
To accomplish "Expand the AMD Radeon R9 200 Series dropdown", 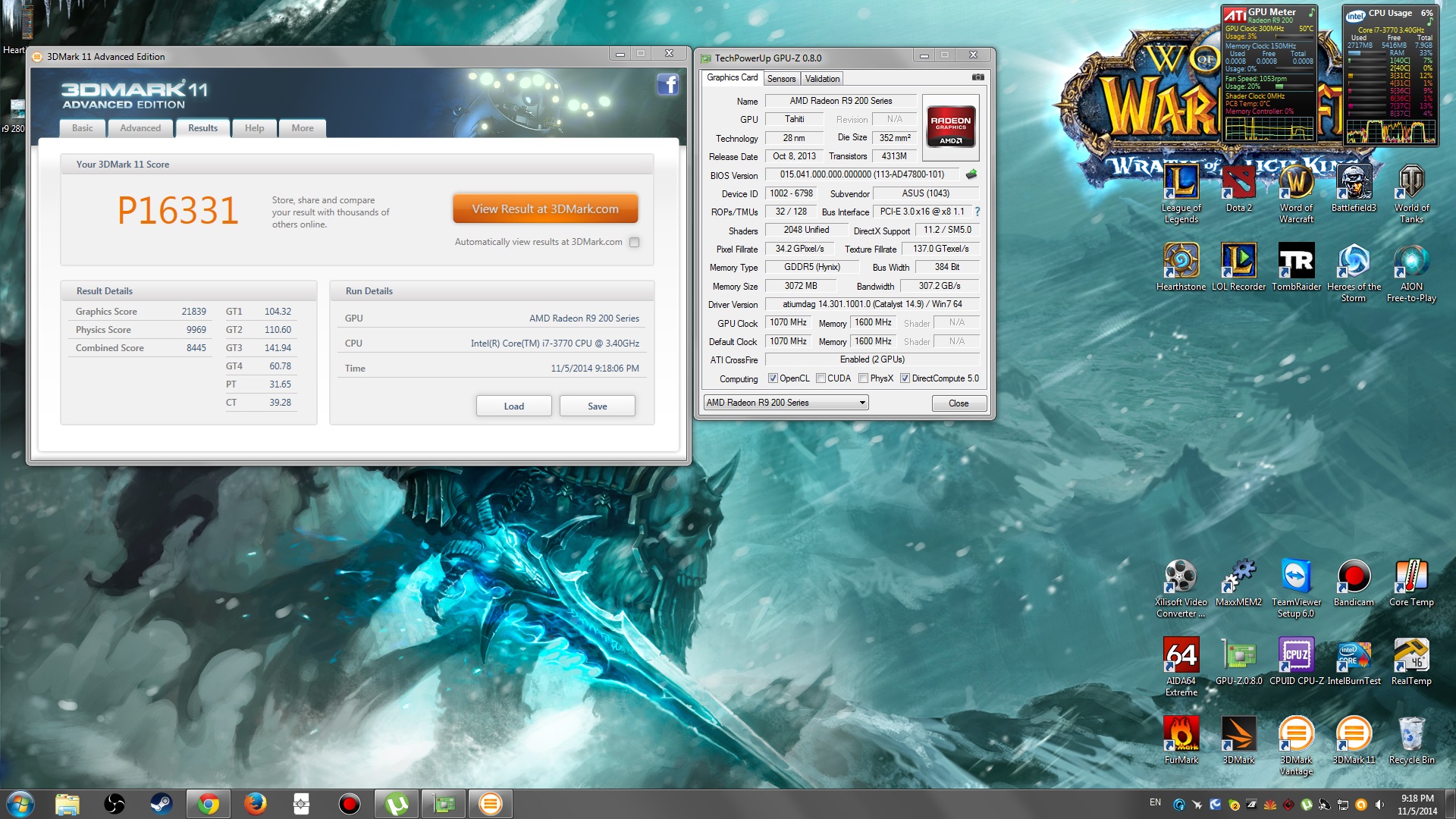I will [x=862, y=403].
